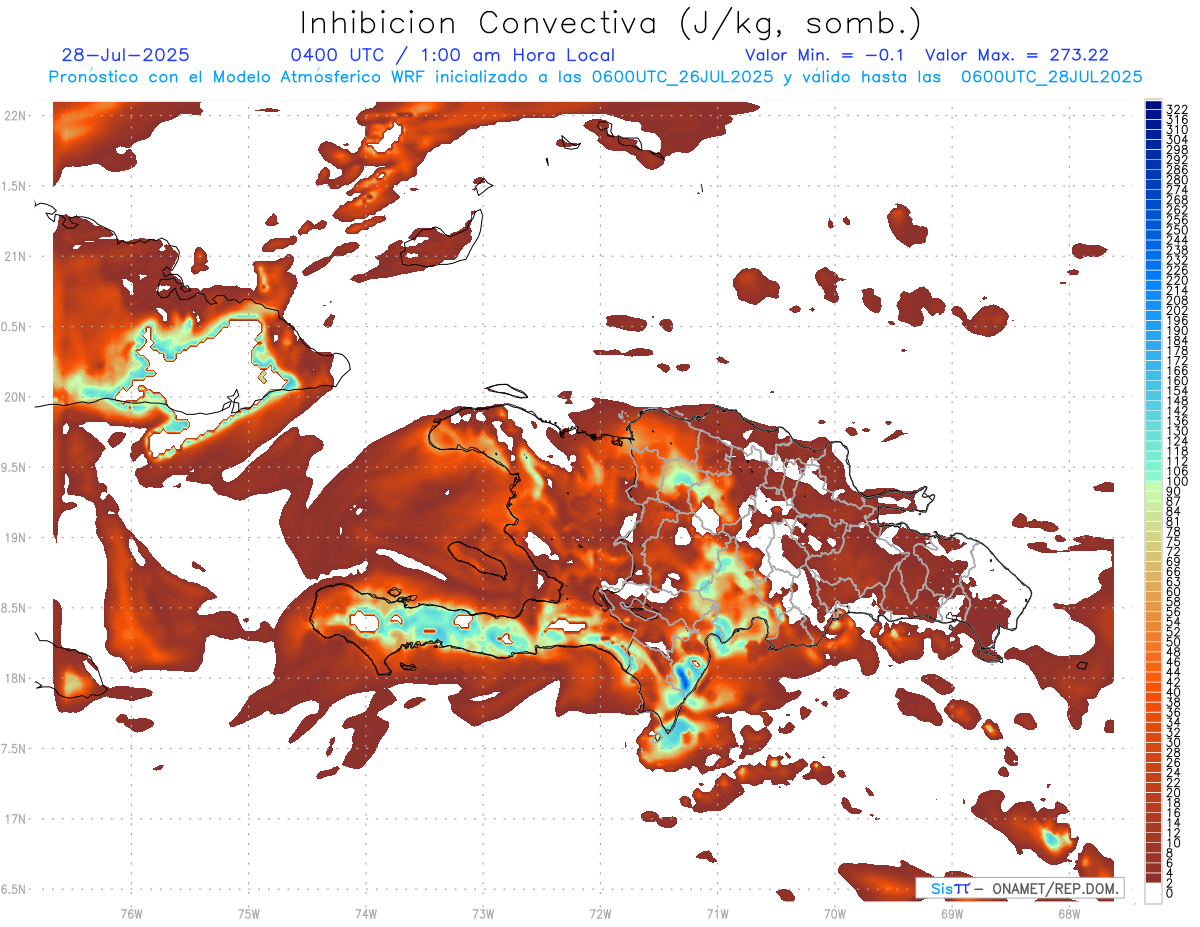
Task: Click the colorbar value '10'
Action: [x=1174, y=843]
